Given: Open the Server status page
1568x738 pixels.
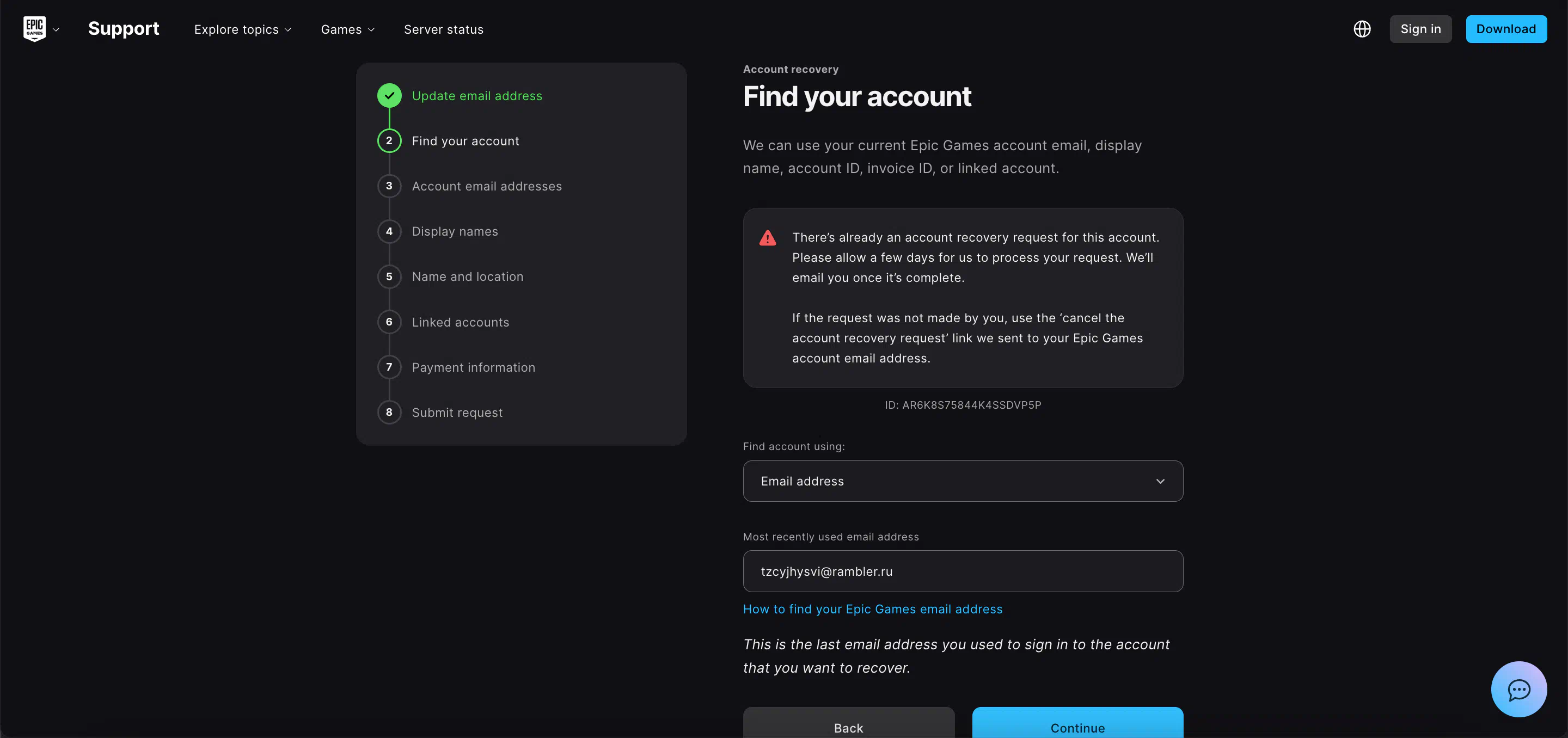Looking at the screenshot, I should [x=443, y=29].
